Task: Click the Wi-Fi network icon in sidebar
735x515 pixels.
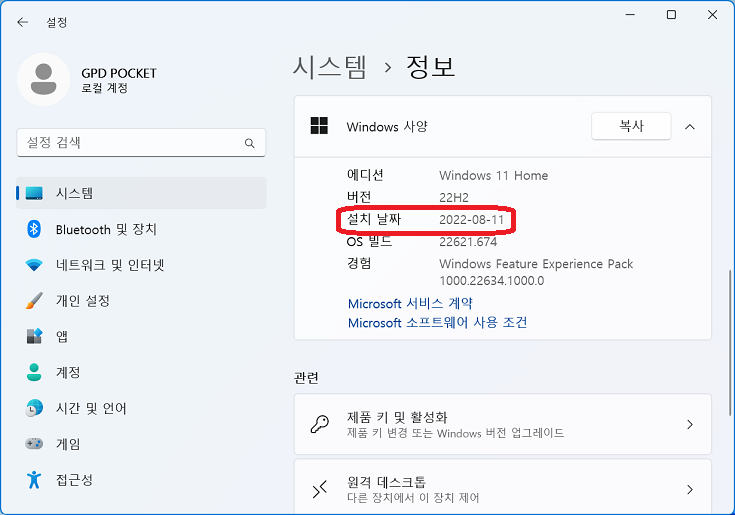Action: coord(34,265)
